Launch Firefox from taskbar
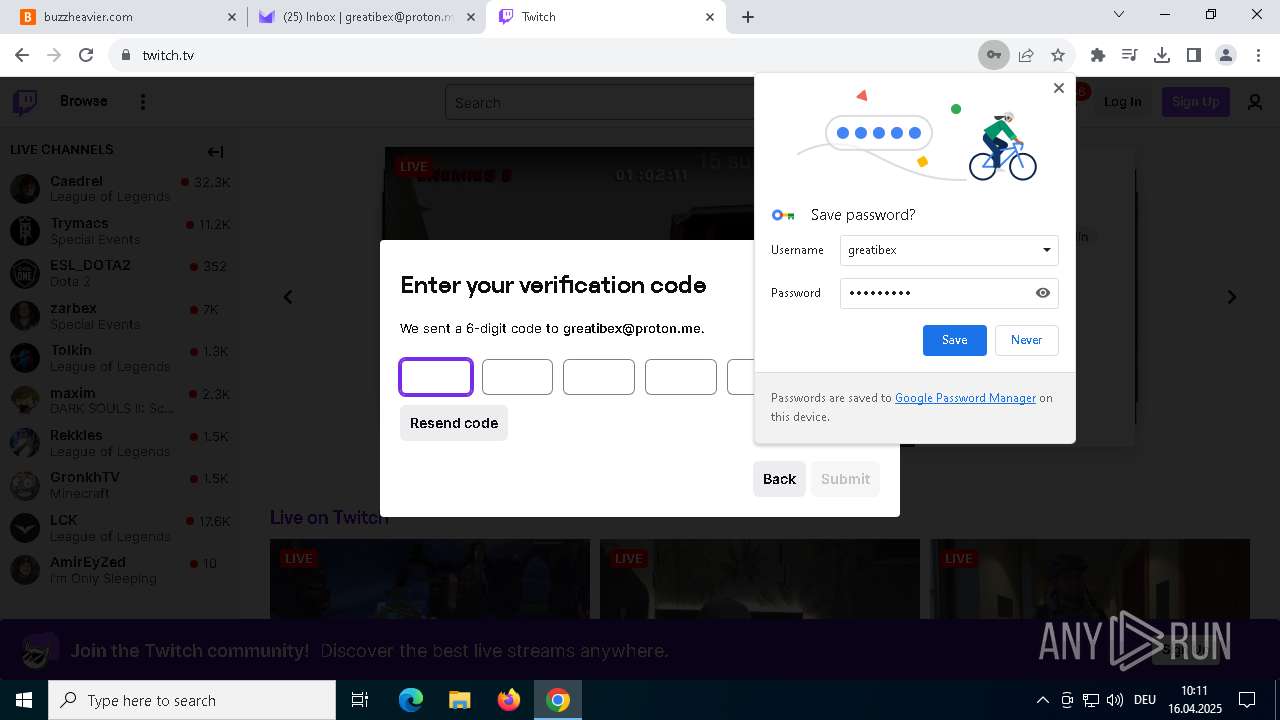The image size is (1280, 720). click(508, 700)
